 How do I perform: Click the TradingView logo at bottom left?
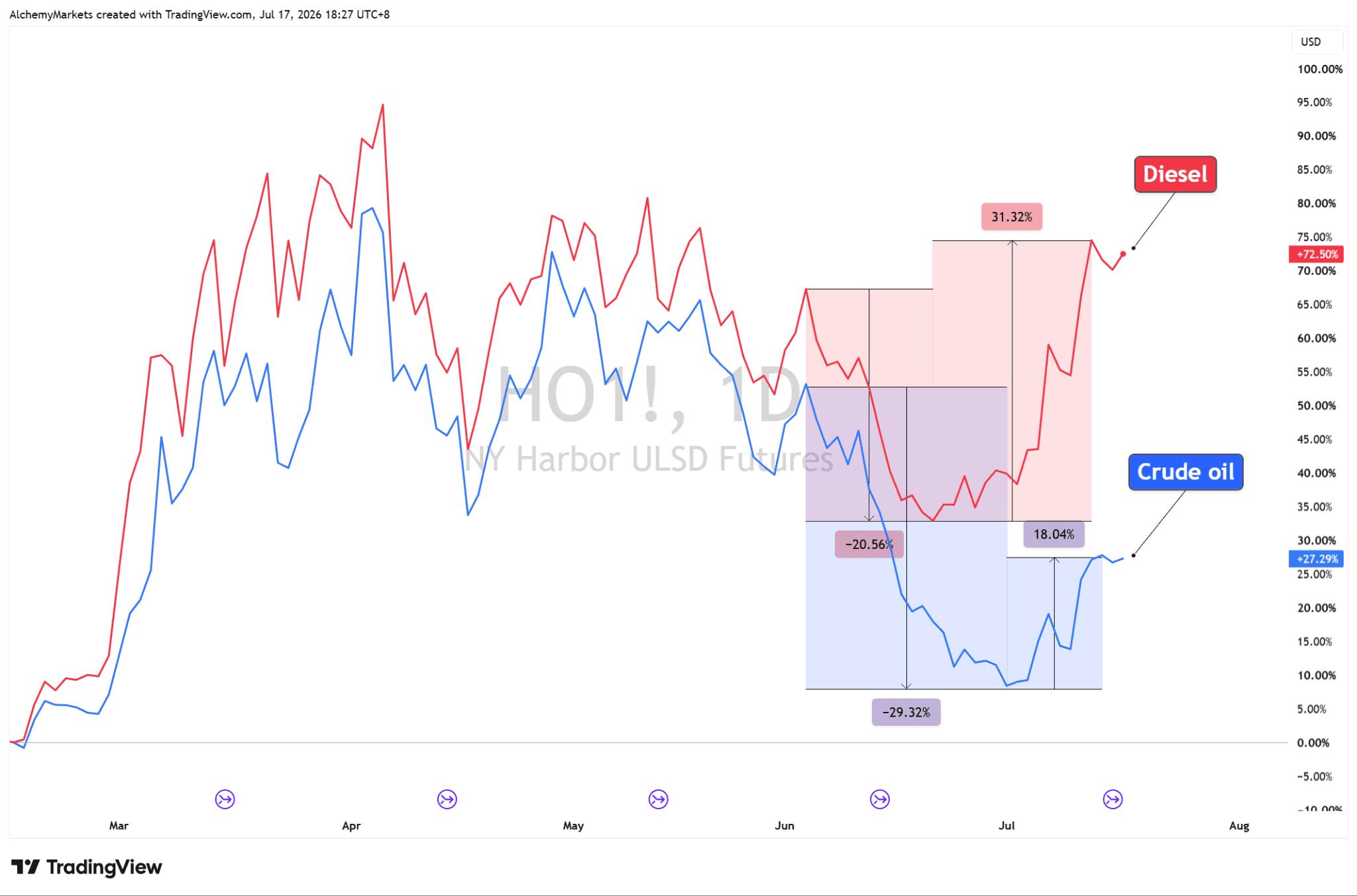86,867
